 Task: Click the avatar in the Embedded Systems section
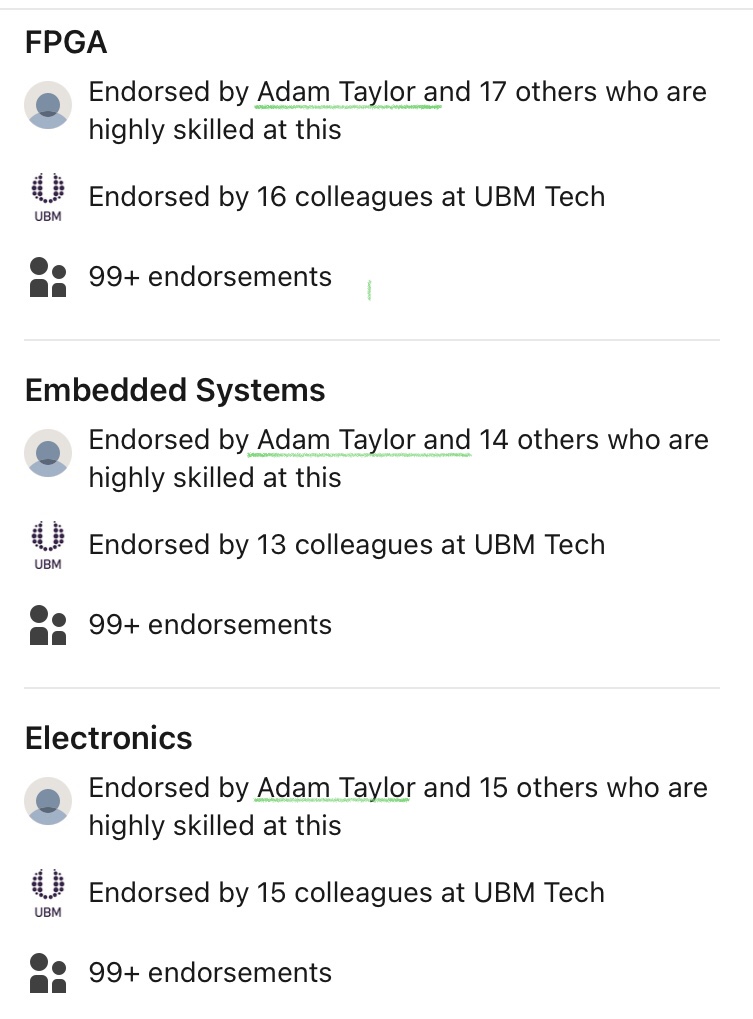pyautogui.click(x=48, y=454)
